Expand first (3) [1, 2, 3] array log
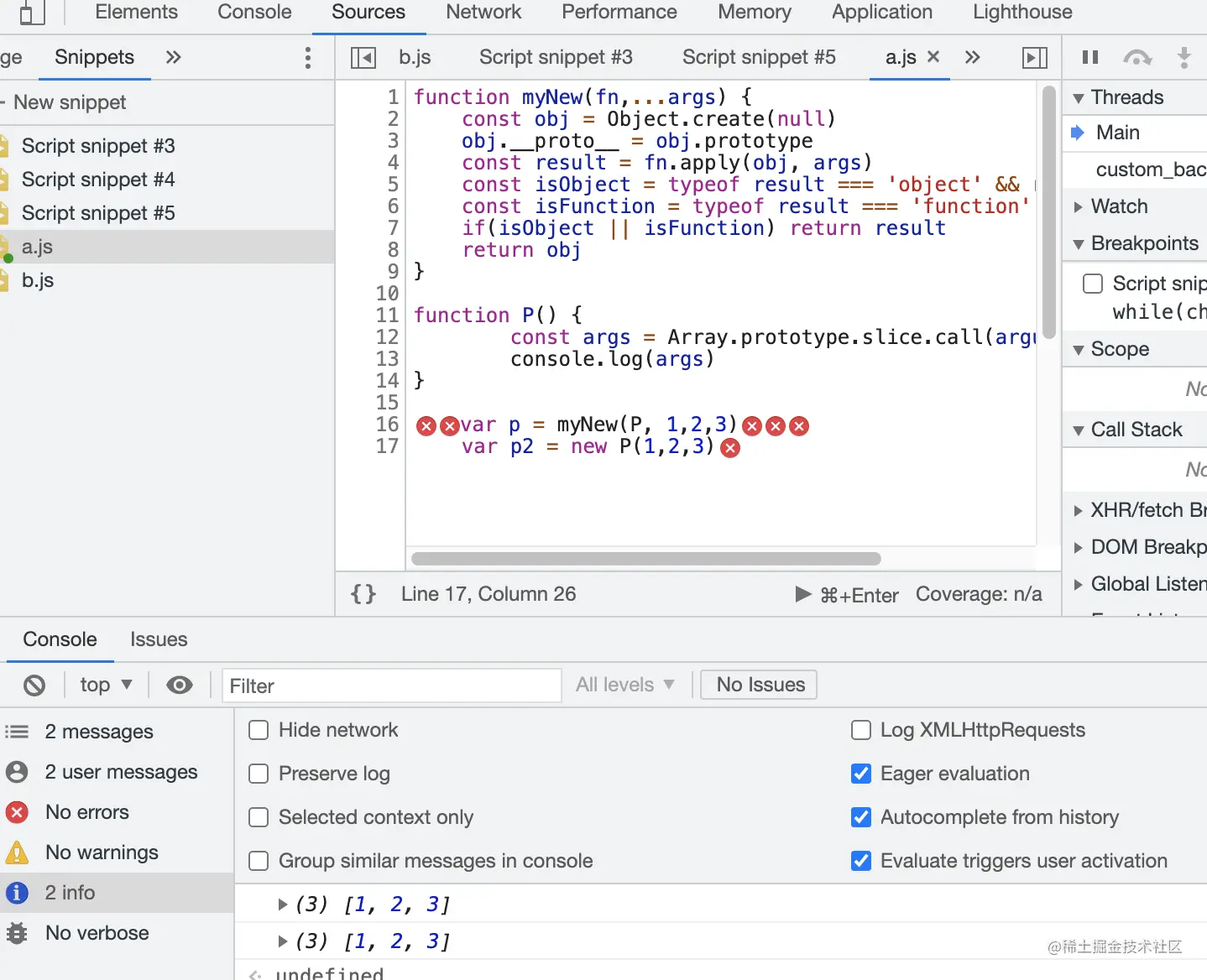Screen dimensions: 1207x980 tap(283, 904)
